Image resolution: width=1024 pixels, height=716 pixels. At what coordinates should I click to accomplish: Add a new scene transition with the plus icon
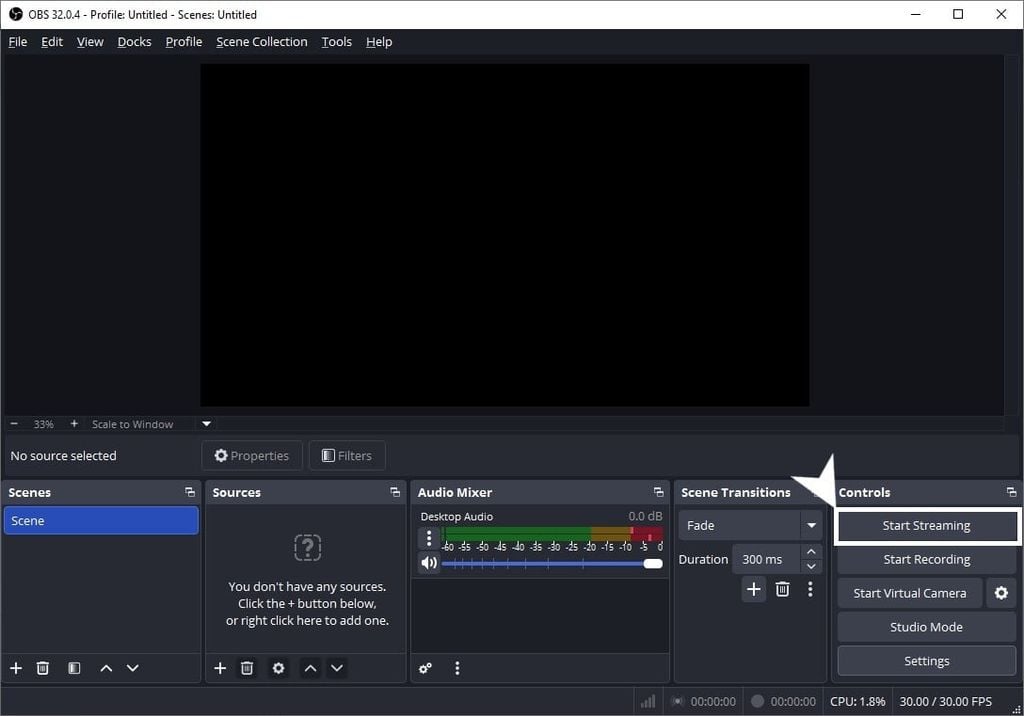753,589
